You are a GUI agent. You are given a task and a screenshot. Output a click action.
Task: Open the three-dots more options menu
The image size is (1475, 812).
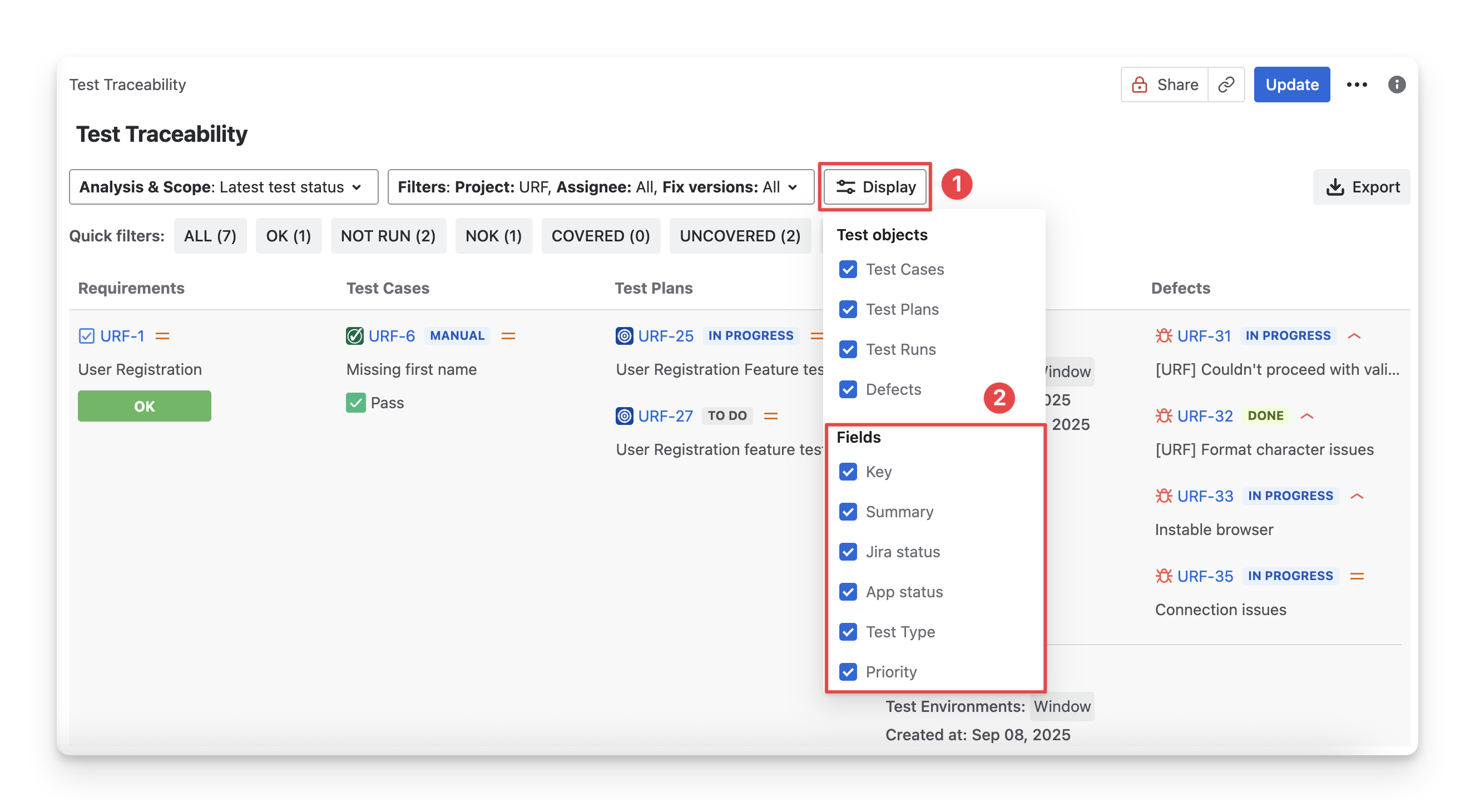pyautogui.click(x=1357, y=85)
